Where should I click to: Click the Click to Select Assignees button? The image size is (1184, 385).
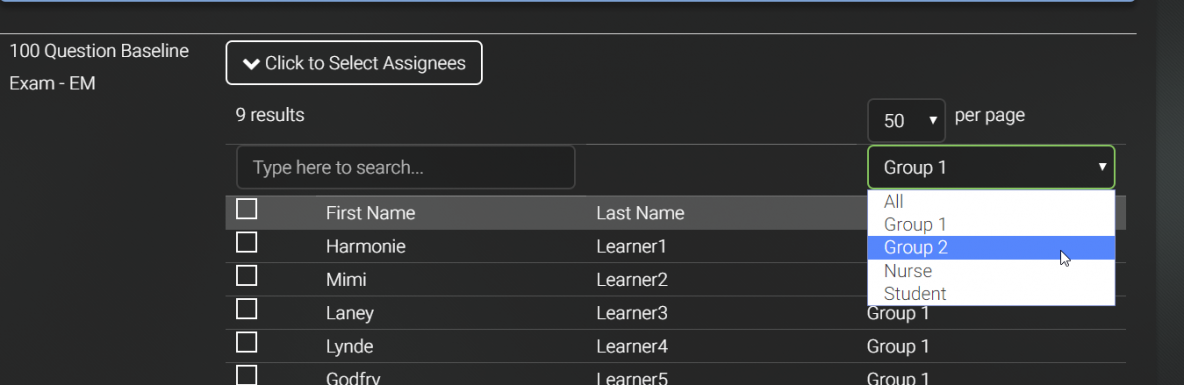coord(353,63)
